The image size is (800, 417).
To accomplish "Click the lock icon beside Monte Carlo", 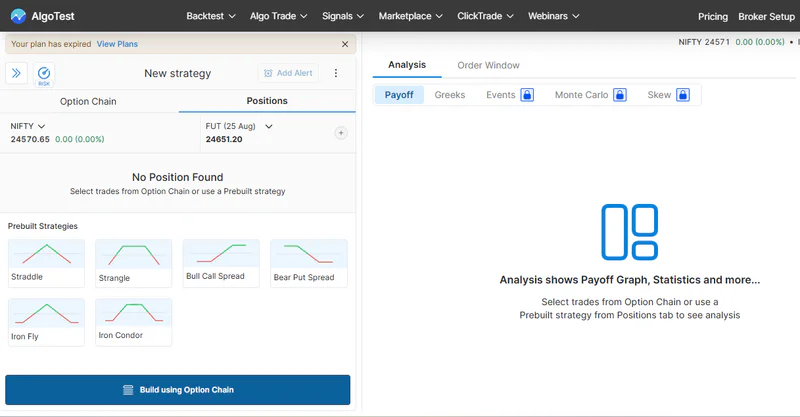I will pyautogui.click(x=620, y=95).
